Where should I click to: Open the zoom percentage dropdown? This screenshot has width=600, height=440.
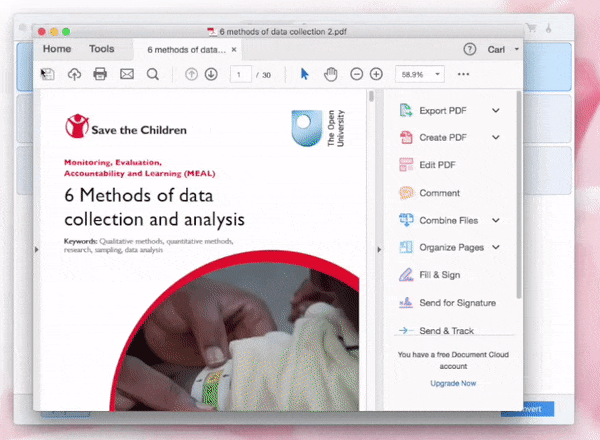[437, 74]
